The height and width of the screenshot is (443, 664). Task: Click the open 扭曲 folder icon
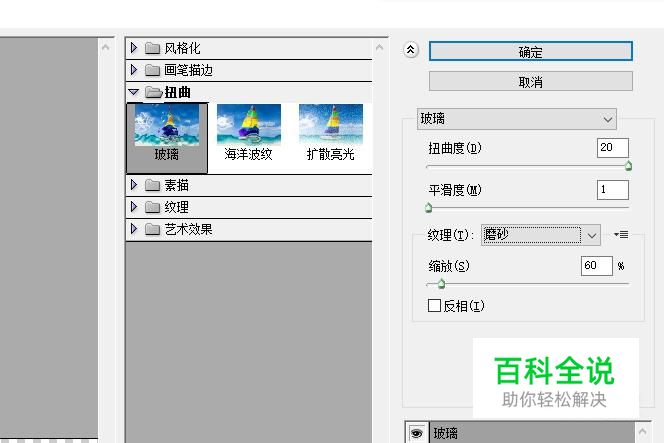coord(153,92)
